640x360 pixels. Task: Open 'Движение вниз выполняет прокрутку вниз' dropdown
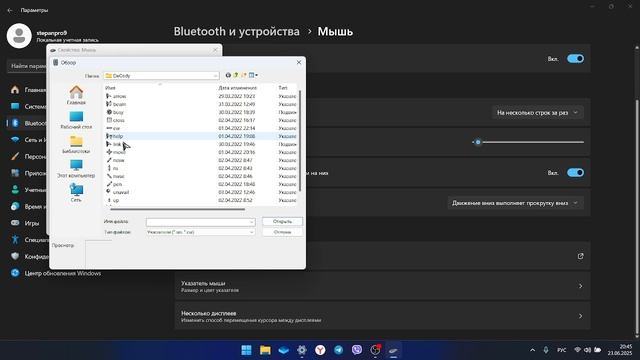[515, 203]
